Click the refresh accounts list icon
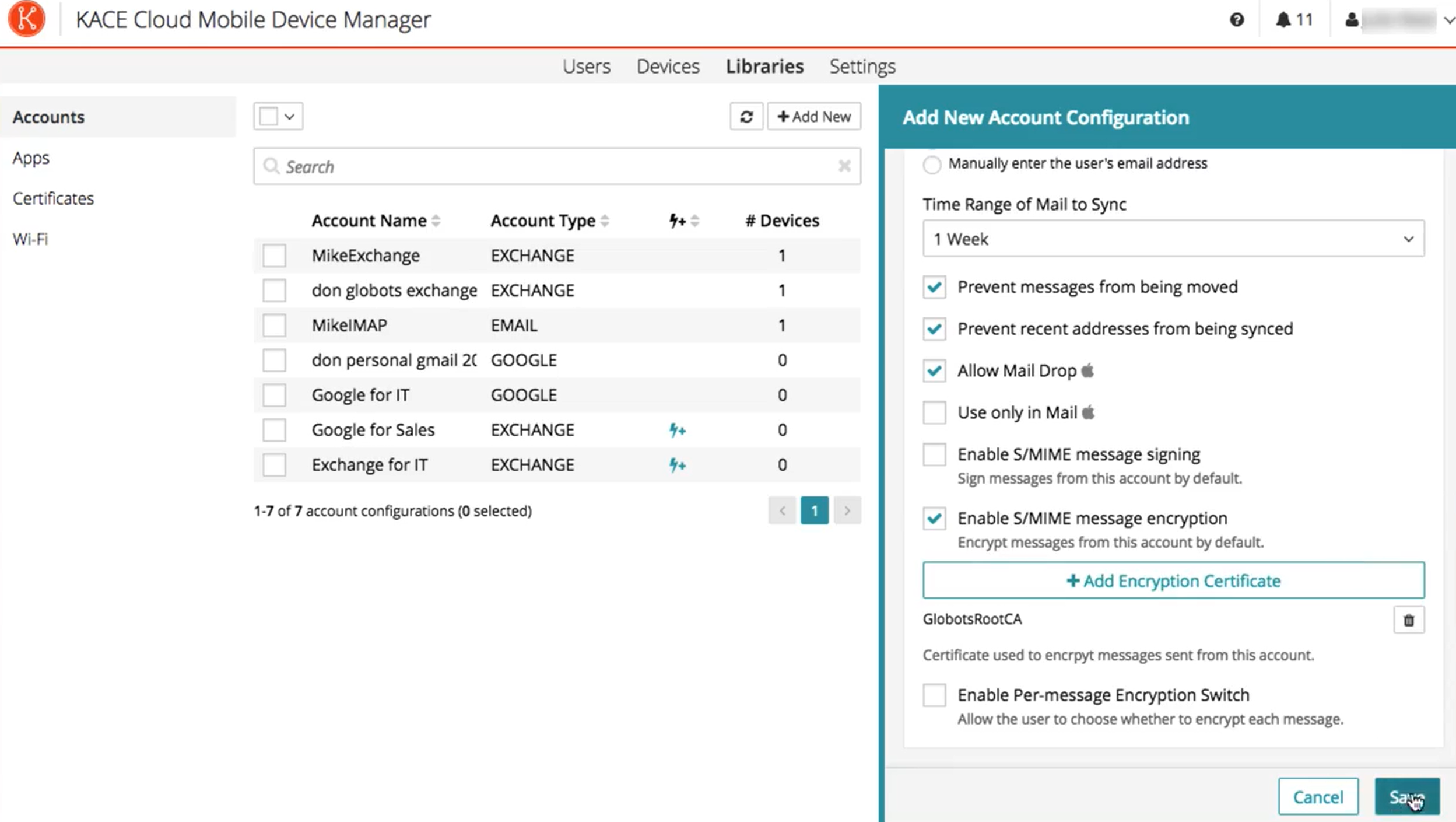1456x822 pixels. [x=746, y=117]
